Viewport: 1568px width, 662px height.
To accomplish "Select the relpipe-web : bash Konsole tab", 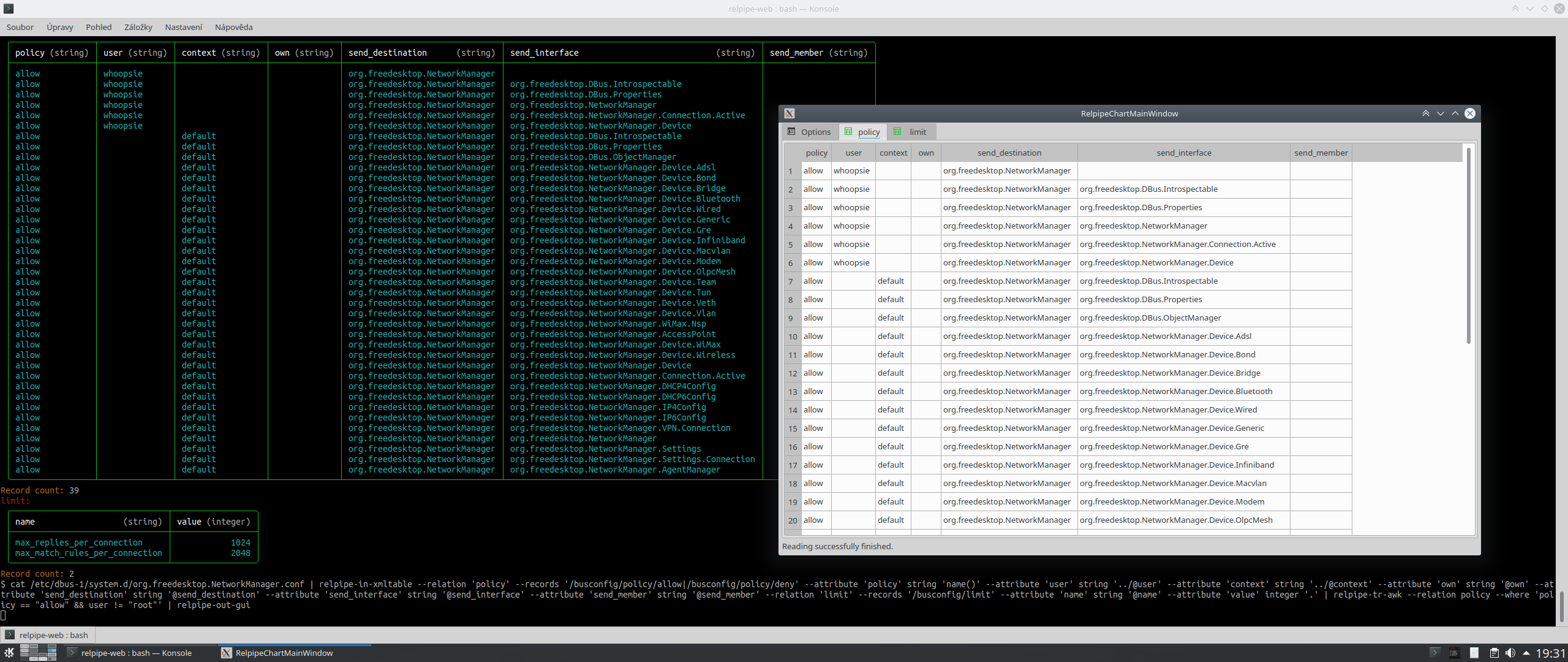I will (47, 635).
